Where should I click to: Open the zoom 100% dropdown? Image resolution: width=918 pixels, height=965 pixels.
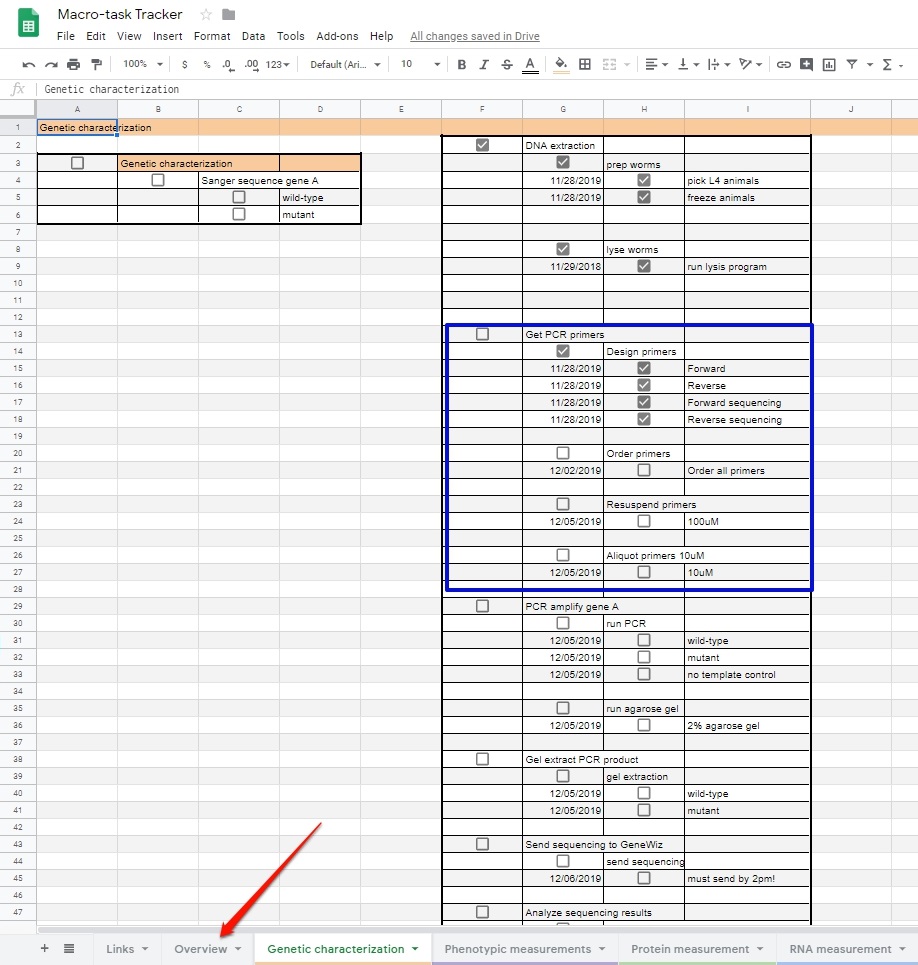tap(143, 64)
